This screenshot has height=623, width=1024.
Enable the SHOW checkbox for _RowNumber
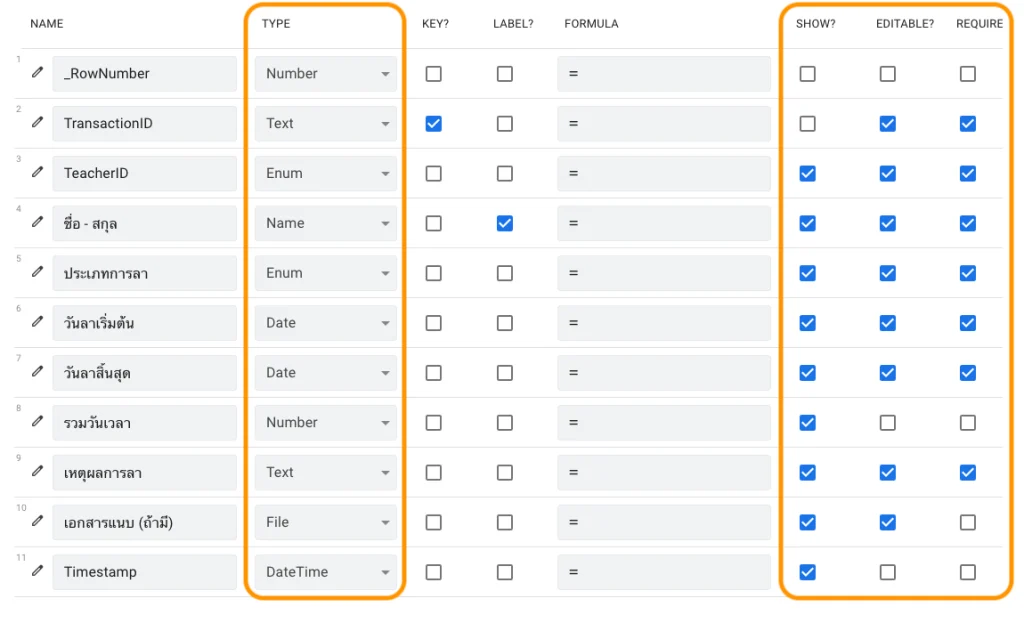point(807,74)
